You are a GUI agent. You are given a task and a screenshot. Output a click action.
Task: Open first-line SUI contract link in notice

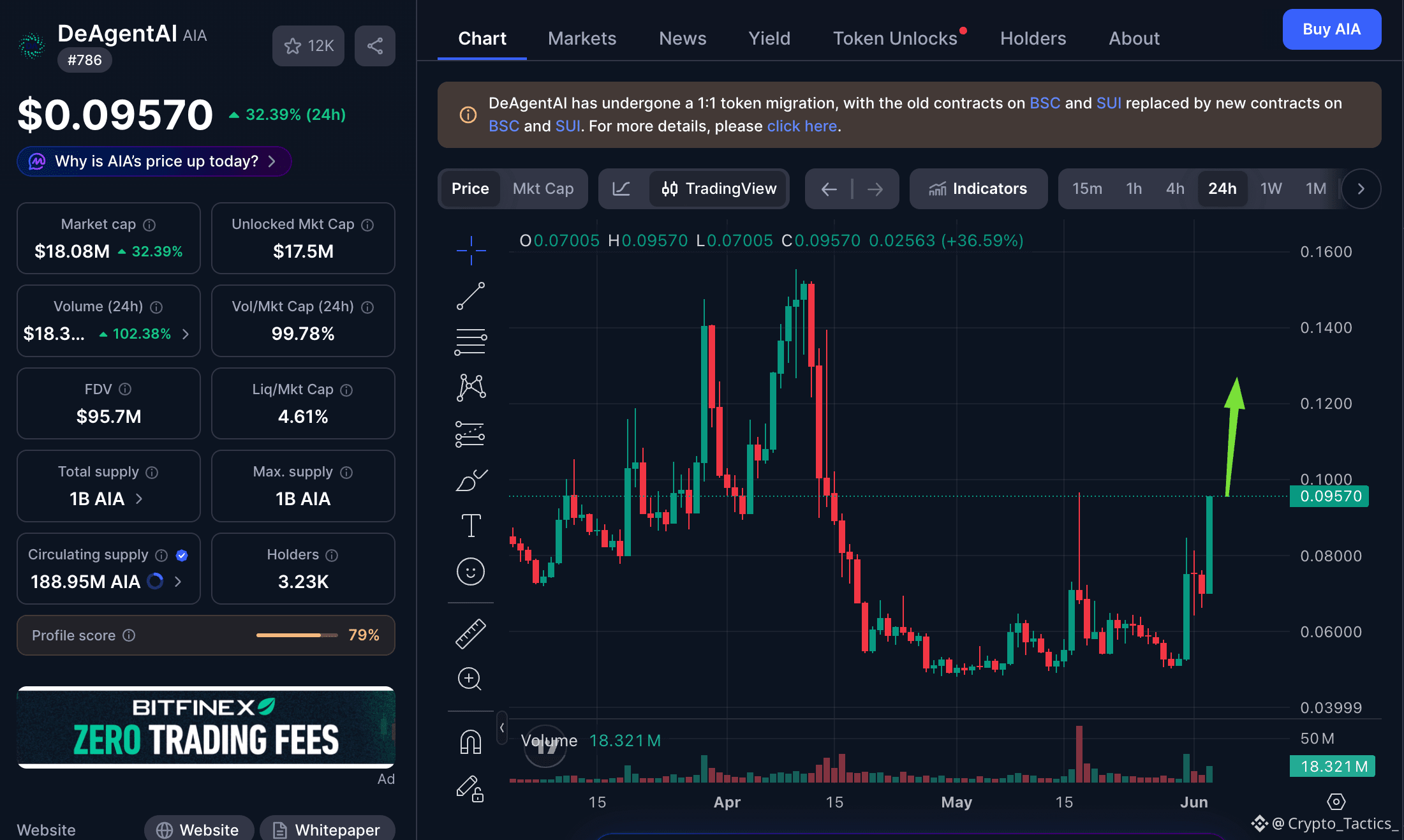tap(1109, 103)
